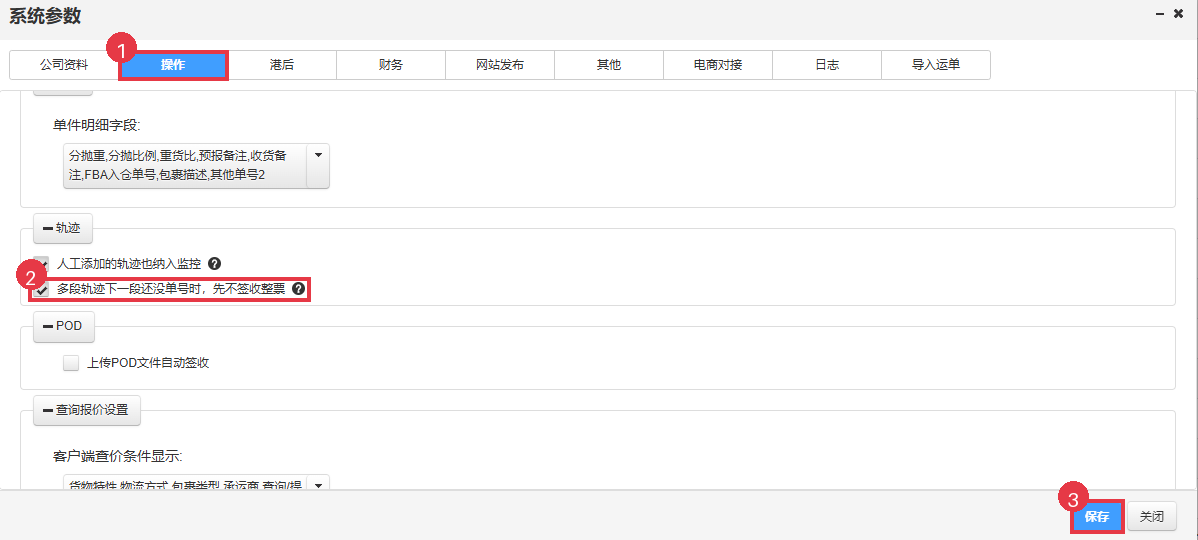
Task: Click the 单件明细字段 label
Action: pyautogui.click(x=97, y=124)
